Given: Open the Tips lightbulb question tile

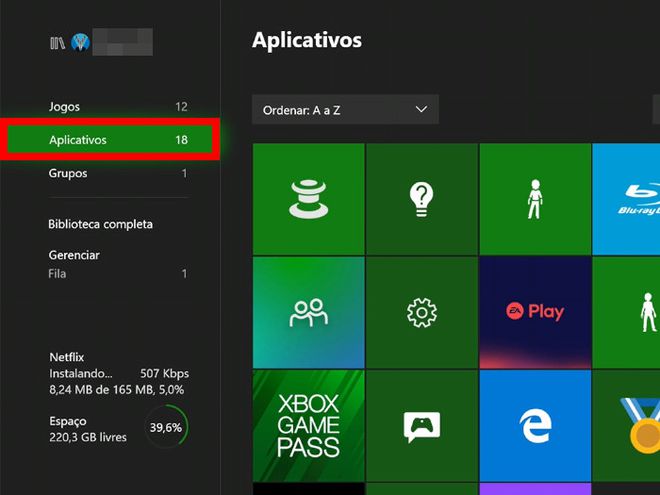Looking at the screenshot, I should click(422, 199).
